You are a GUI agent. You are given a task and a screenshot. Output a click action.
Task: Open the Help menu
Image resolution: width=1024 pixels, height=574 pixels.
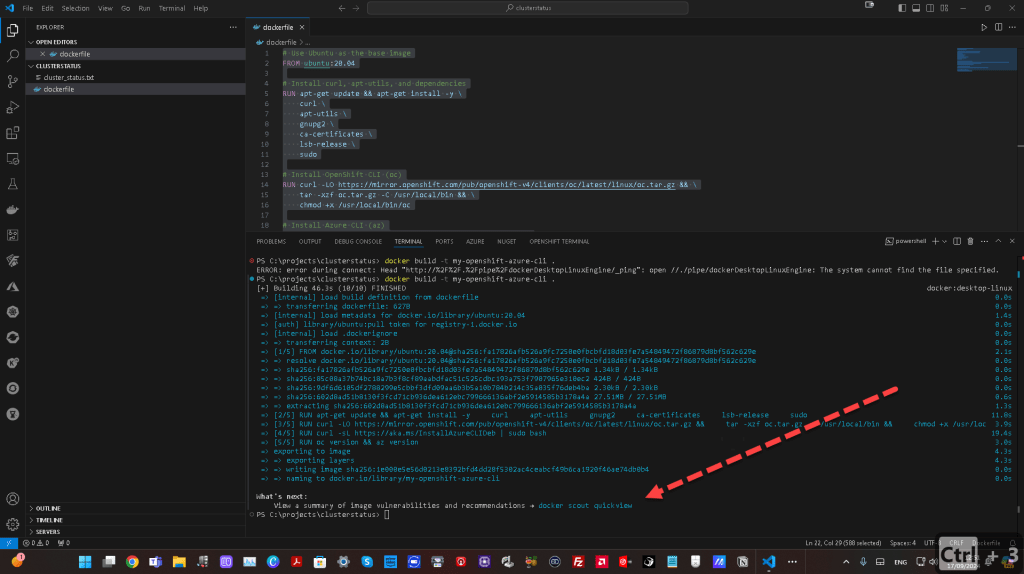point(200,8)
